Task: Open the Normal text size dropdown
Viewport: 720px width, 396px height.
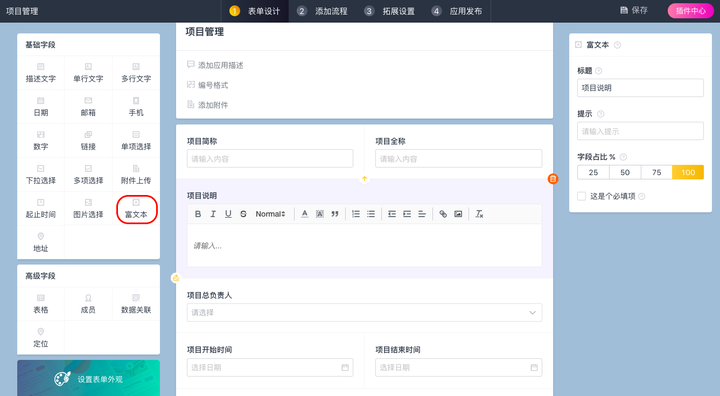Action: [270, 214]
